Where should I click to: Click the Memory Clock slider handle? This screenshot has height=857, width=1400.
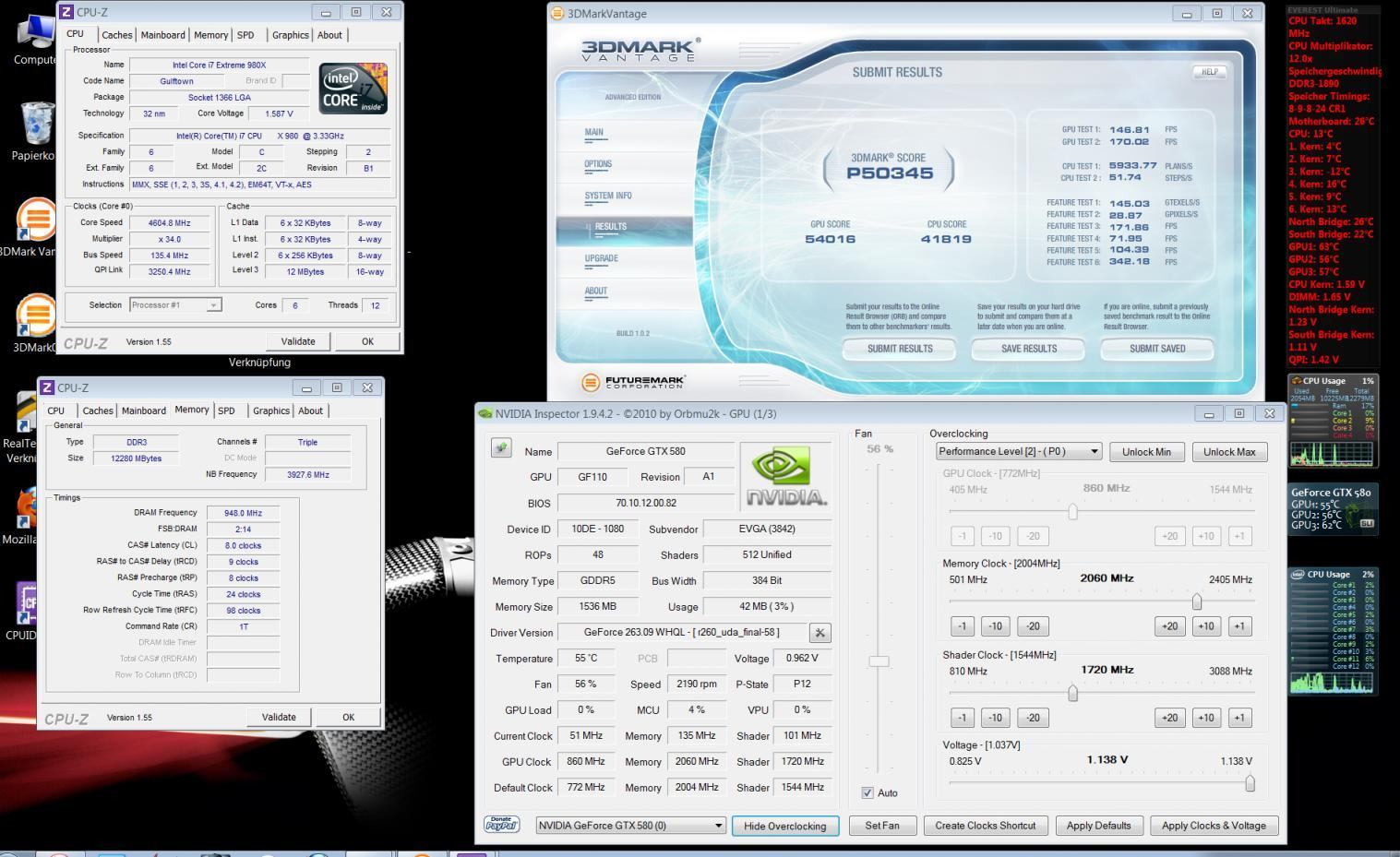(1197, 601)
